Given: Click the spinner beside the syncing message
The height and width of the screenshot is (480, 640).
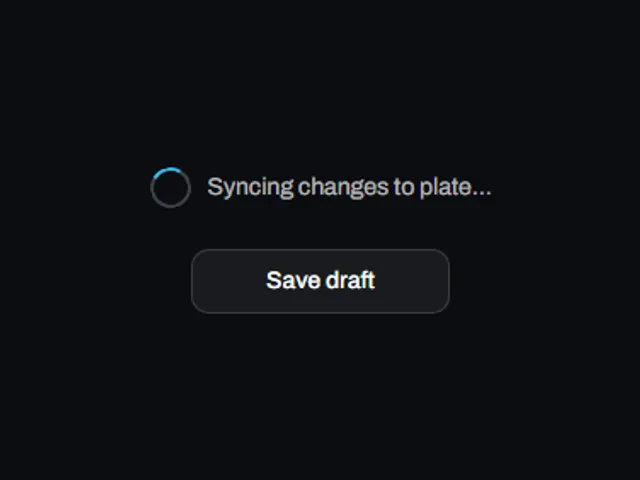Looking at the screenshot, I should 171,187.
